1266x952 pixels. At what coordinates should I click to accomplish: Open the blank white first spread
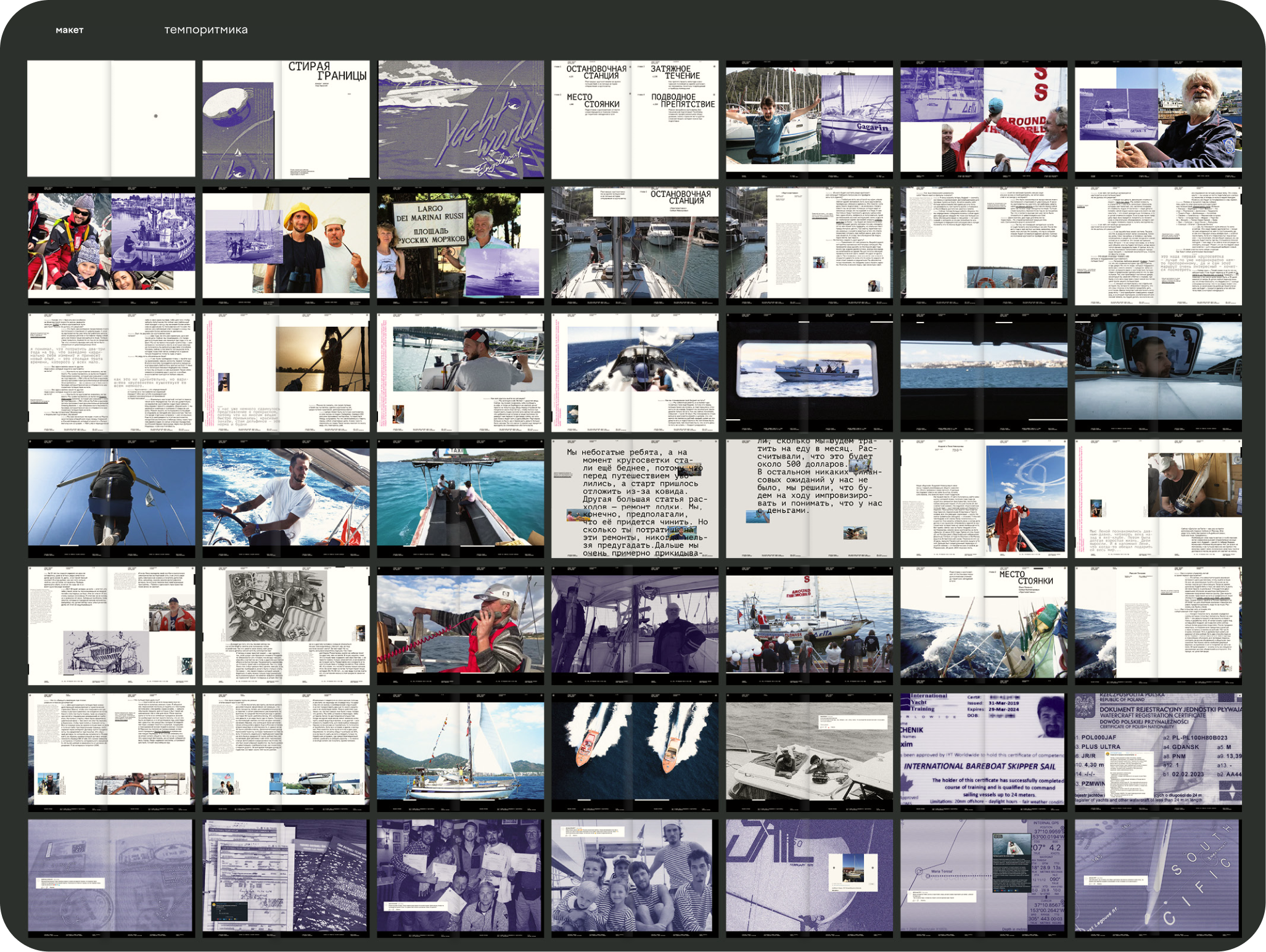[x=111, y=120]
